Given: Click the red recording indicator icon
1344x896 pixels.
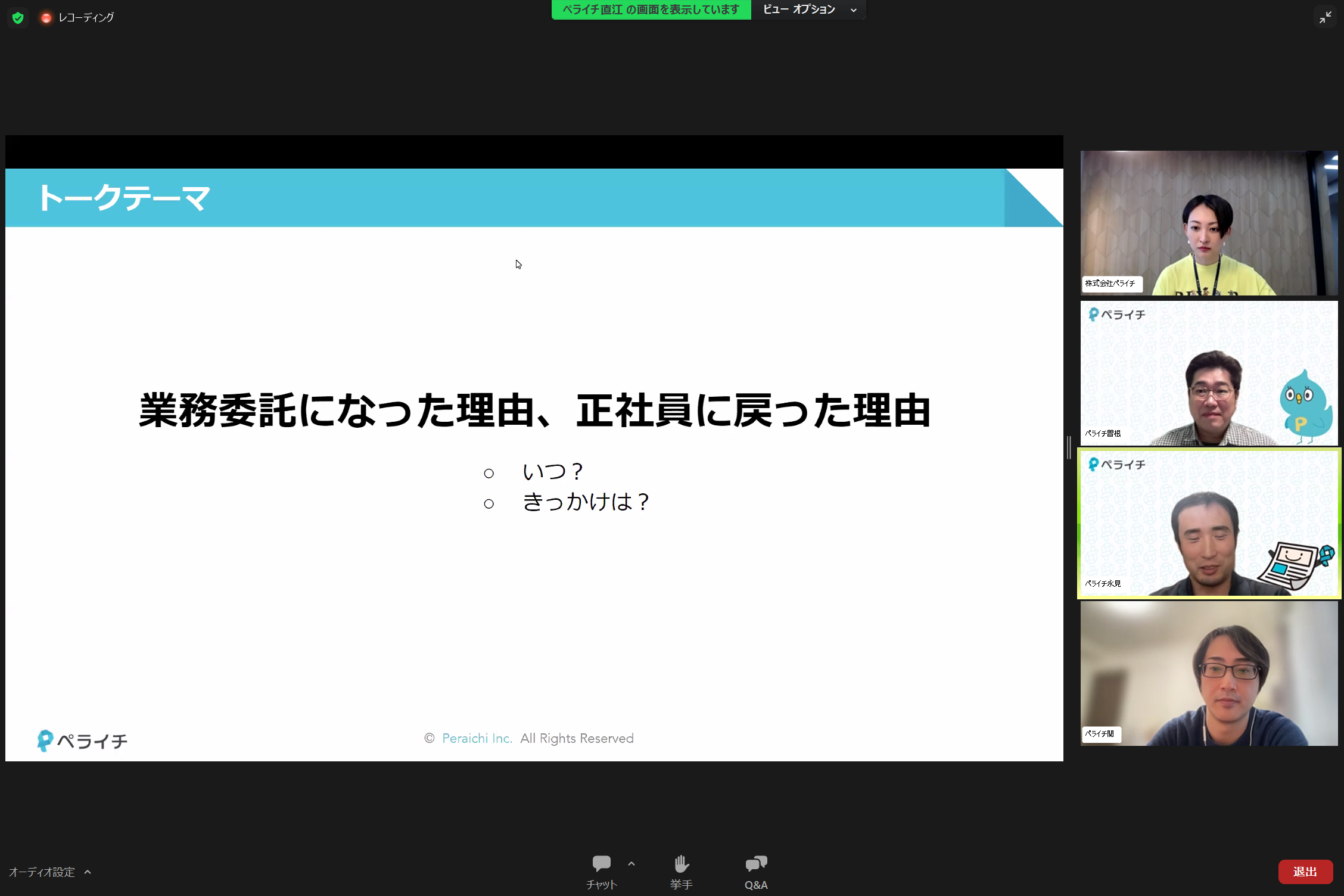Looking at the screenshot, I should point(46,18).
